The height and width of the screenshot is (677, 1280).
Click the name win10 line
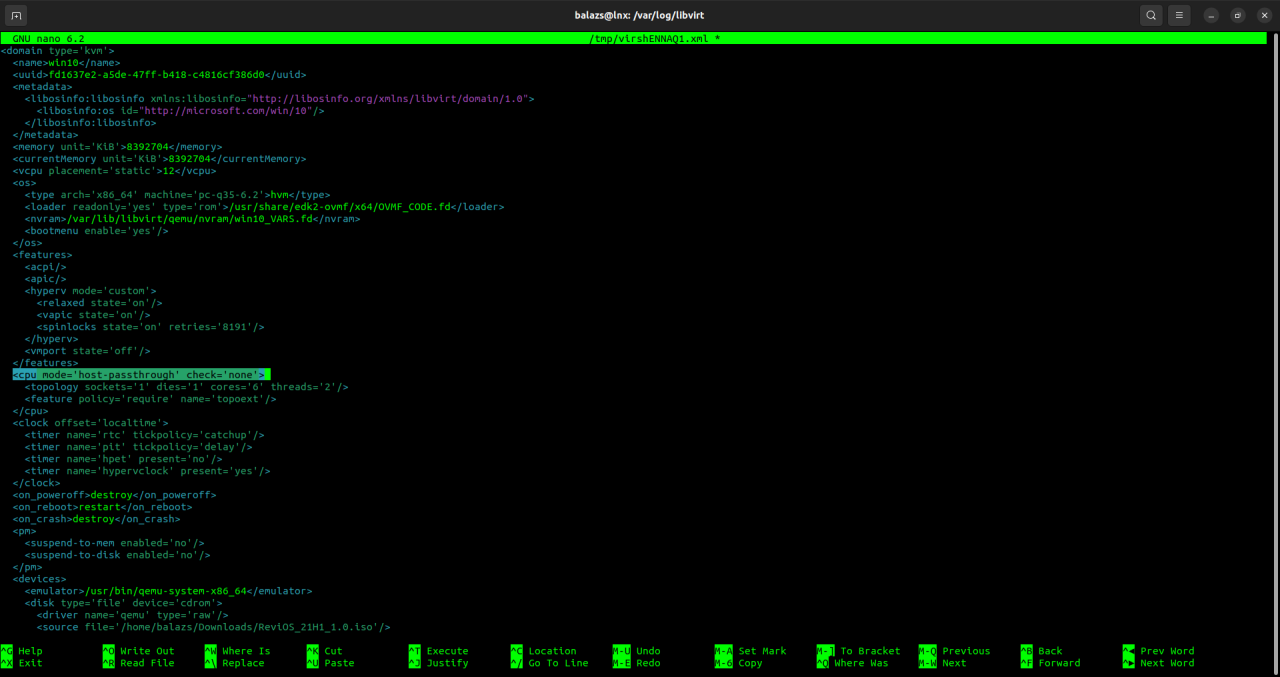[67, 63]
